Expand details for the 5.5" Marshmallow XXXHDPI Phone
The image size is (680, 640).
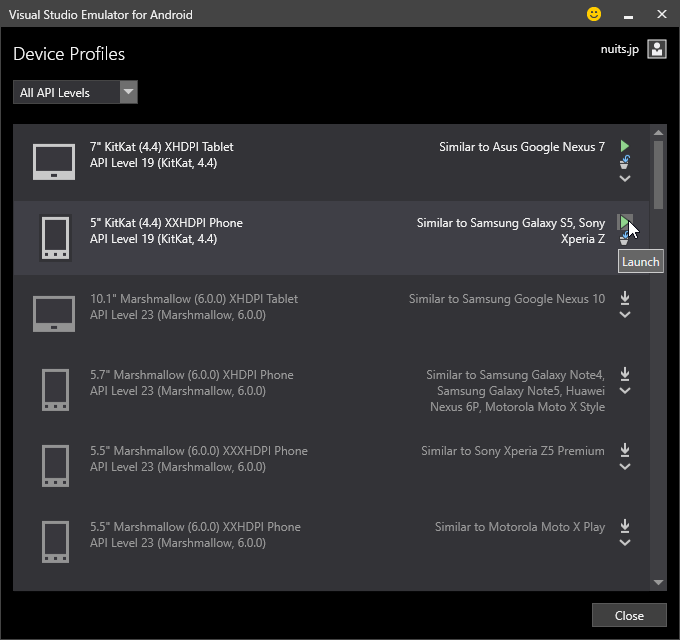(x=624, y=467)
